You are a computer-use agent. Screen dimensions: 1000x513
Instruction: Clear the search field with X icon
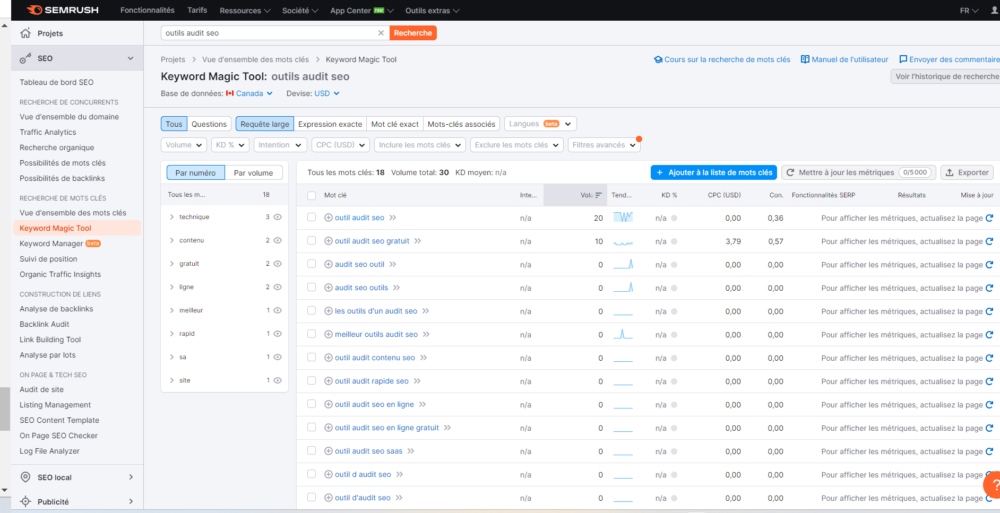coord(381,33)
